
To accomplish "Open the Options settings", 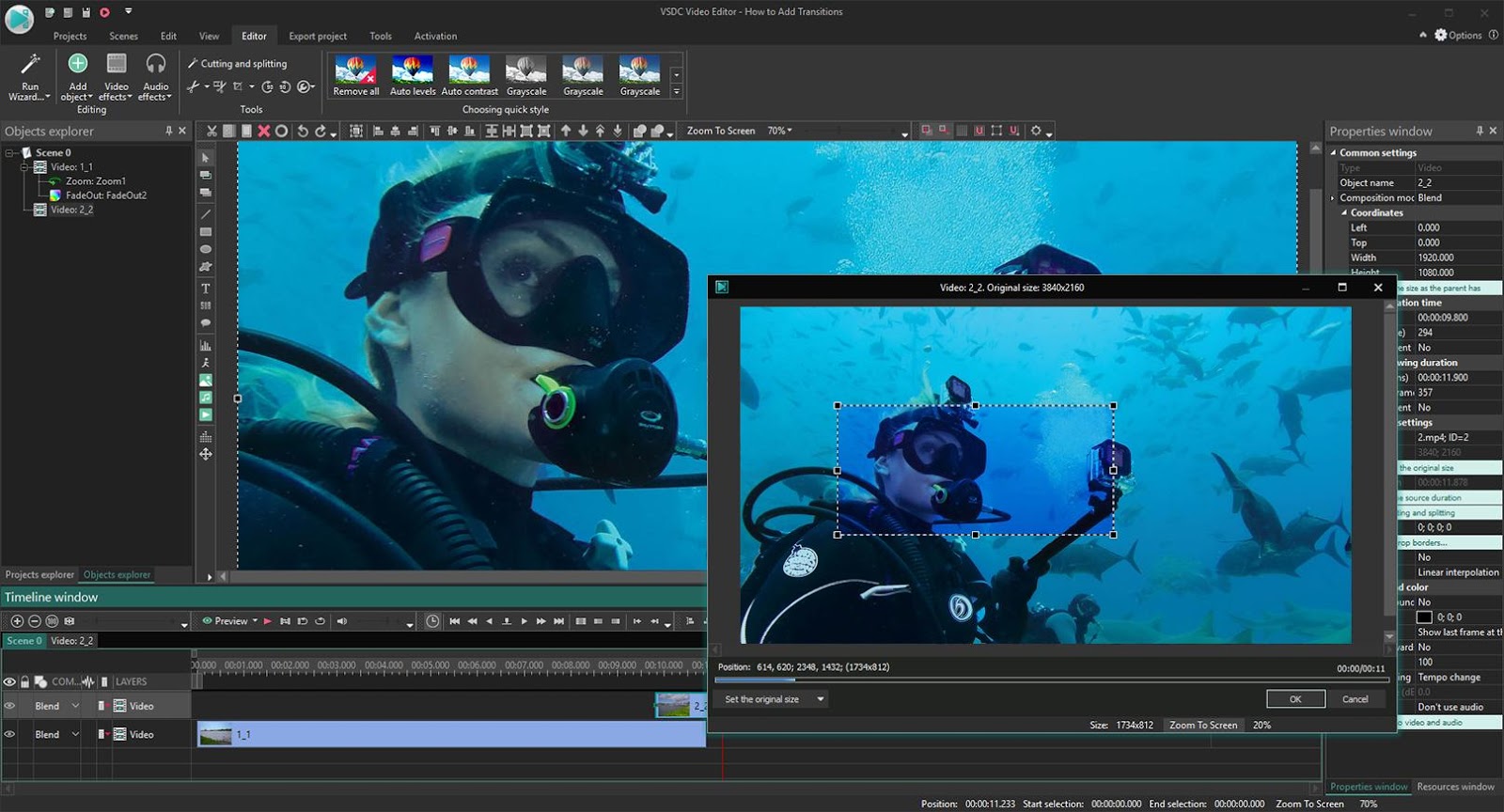I will [1458, 35].
